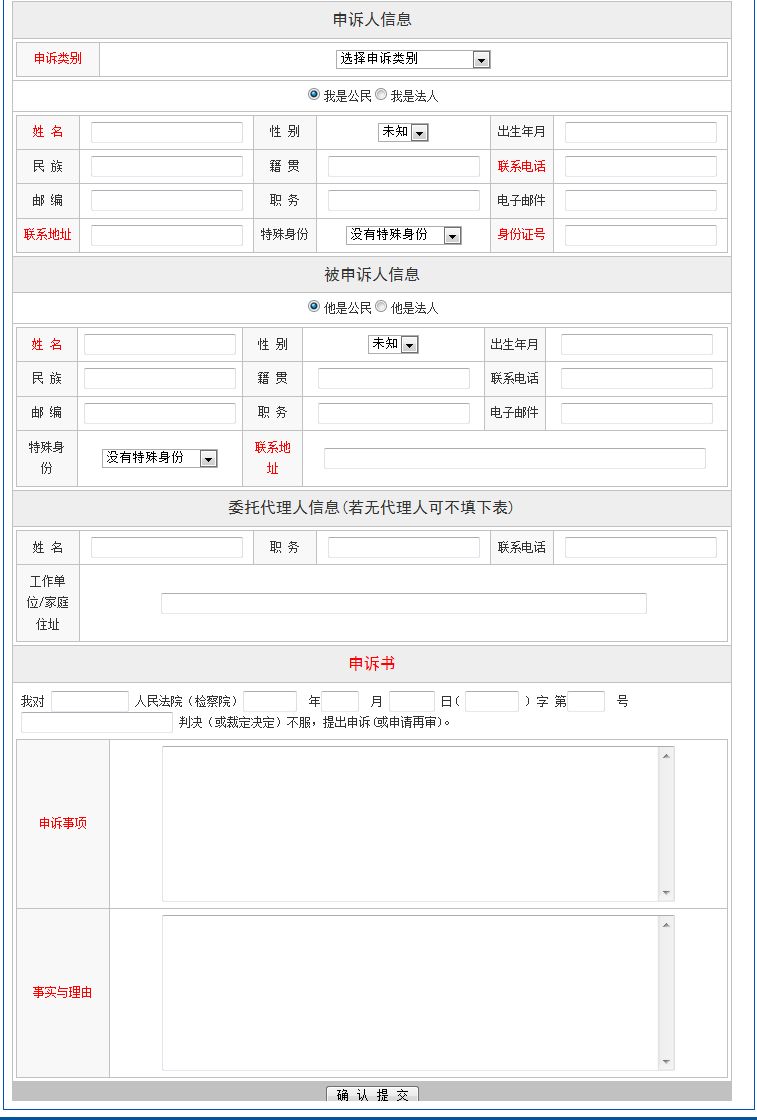
Task: Select the 我是法人 radio button
Action: pos(381,95)
